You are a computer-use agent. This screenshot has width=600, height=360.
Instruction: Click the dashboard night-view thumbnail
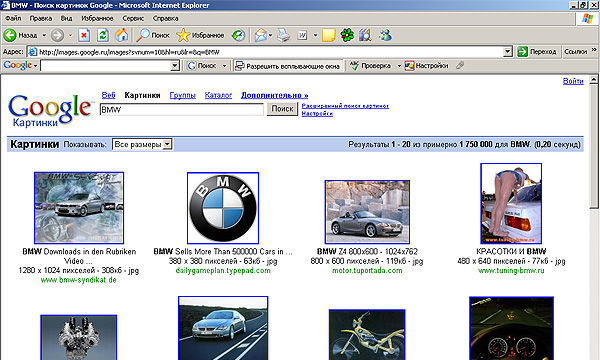(511, 328)
